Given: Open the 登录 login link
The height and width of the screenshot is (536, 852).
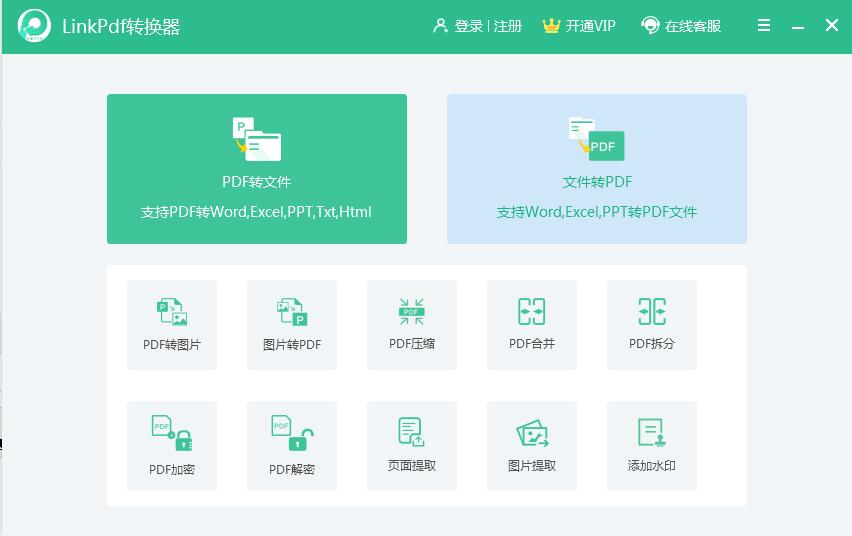Looking at the screenshot, I should click(x=468, y=26).
